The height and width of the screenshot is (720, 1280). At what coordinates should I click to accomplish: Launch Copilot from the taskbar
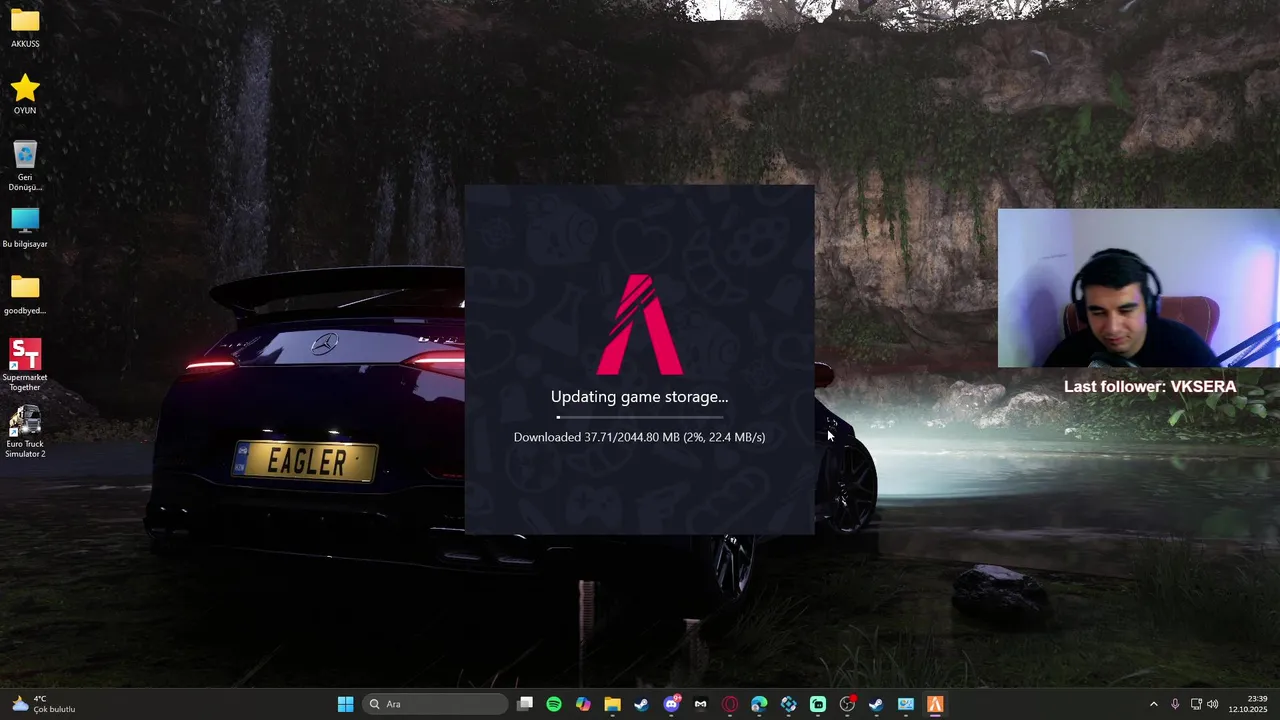click(583, 704)
